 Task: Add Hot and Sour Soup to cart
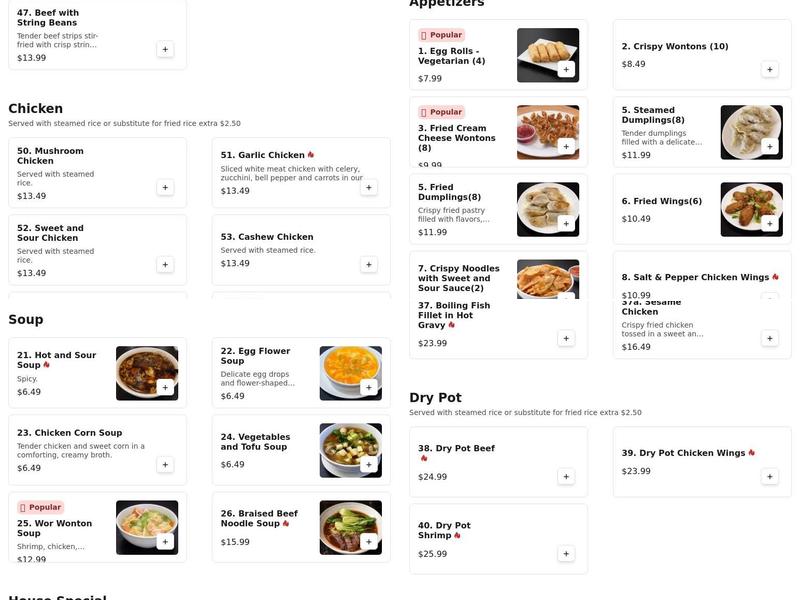point(164,385)
